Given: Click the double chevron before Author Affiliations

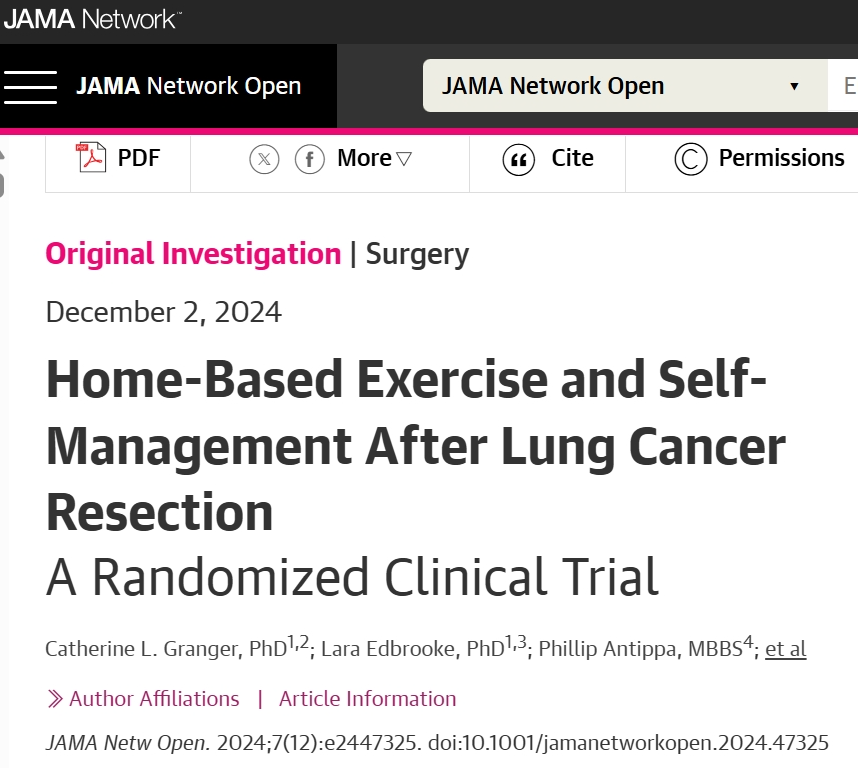Looking at the screenshot, I should click(x=55, y=699).
